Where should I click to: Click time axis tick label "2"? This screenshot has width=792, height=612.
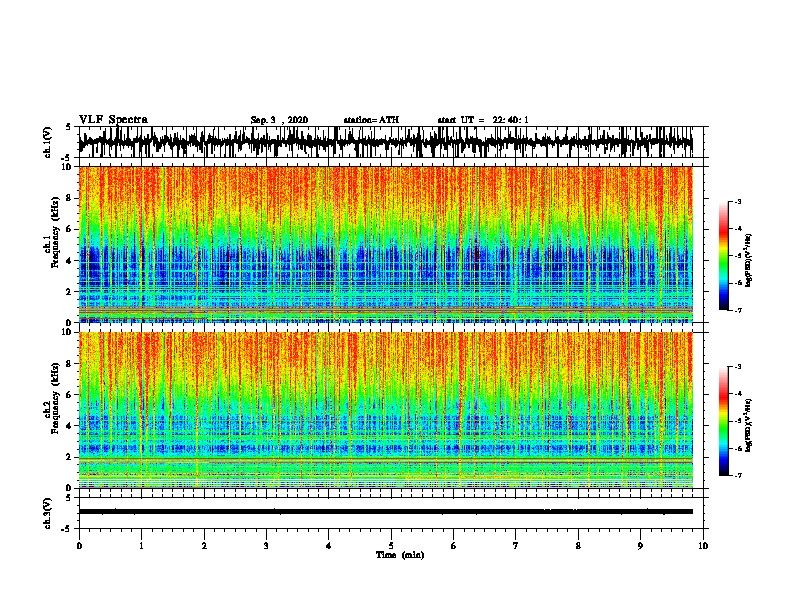(204, 546)
